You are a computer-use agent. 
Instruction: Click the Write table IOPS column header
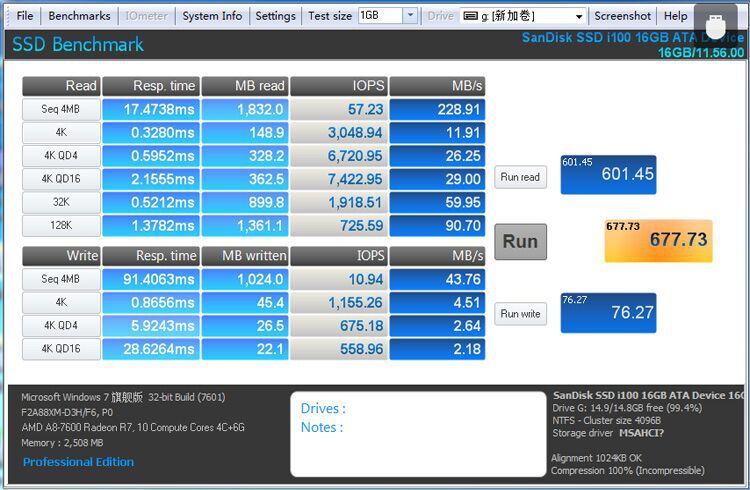pos(339,256)
